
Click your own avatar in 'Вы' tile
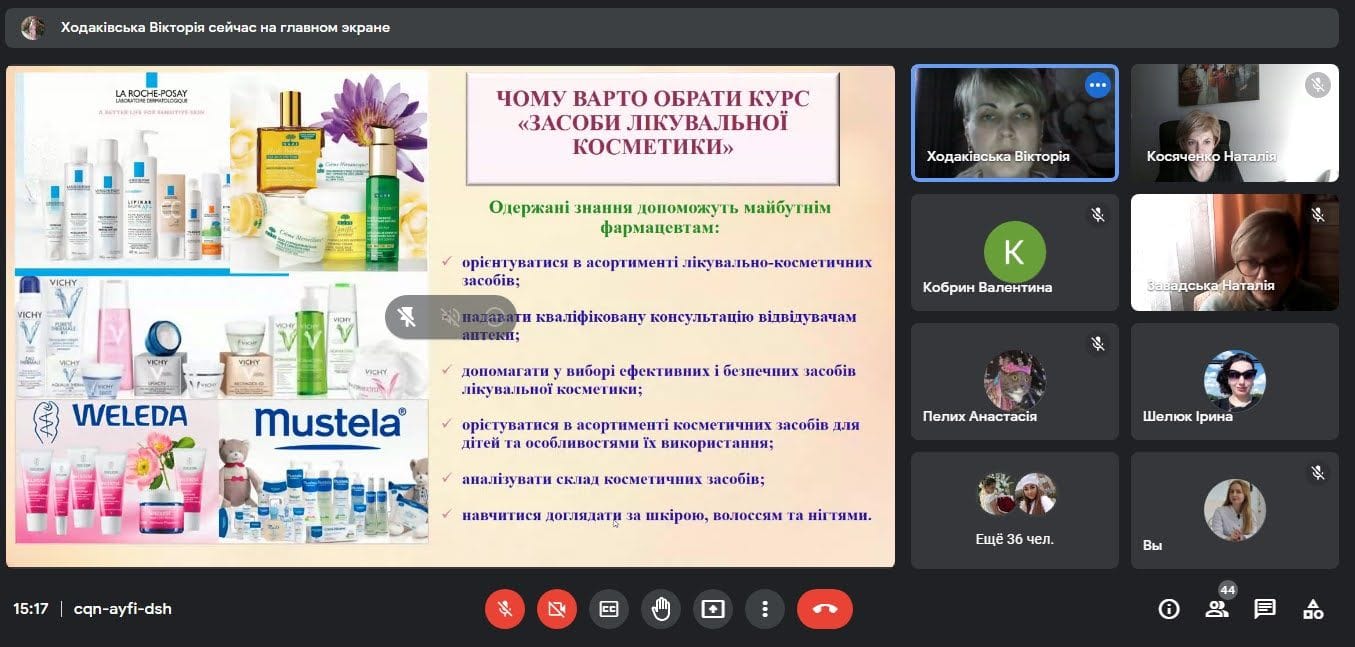point(1235,510)
